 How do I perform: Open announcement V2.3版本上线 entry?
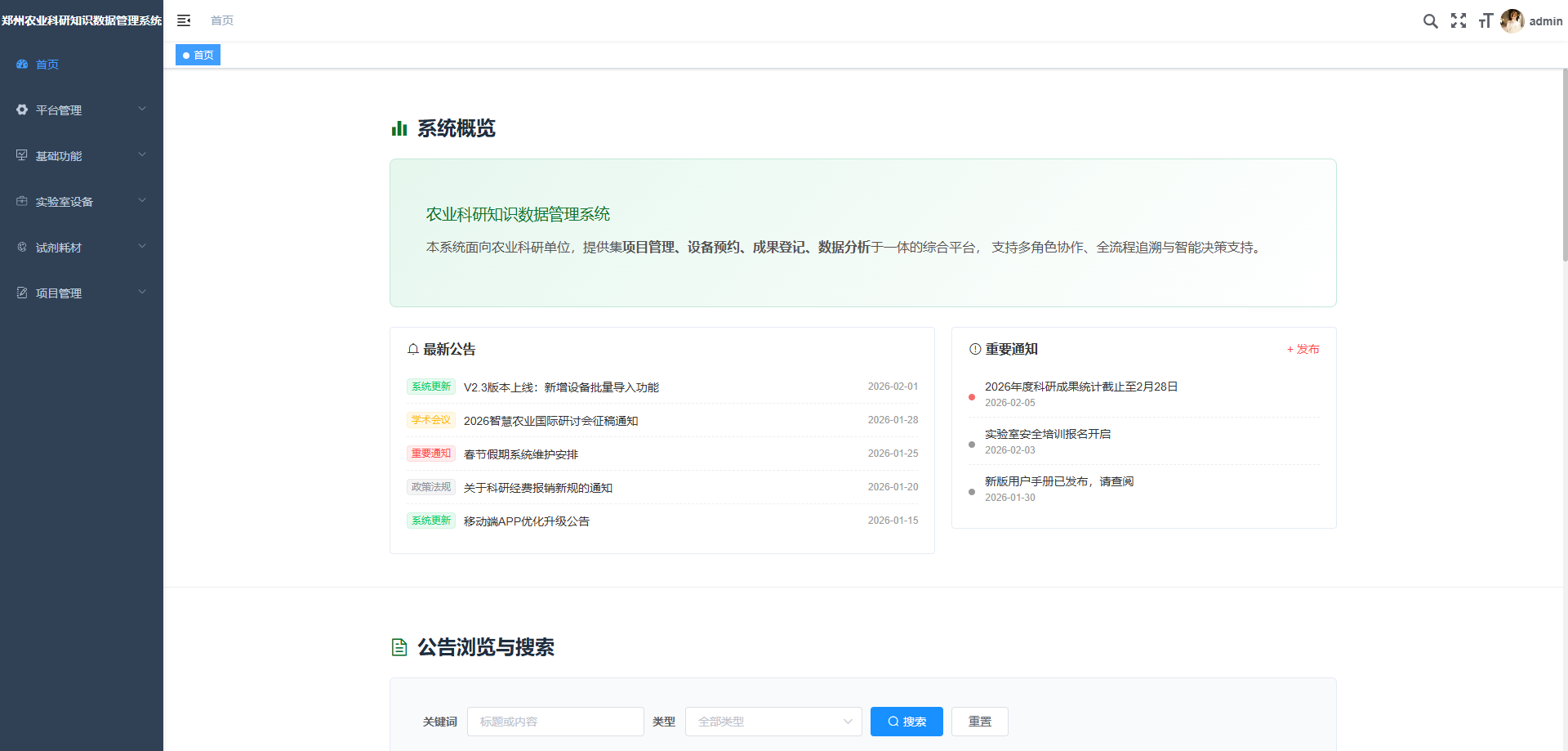tap(560, 387)
